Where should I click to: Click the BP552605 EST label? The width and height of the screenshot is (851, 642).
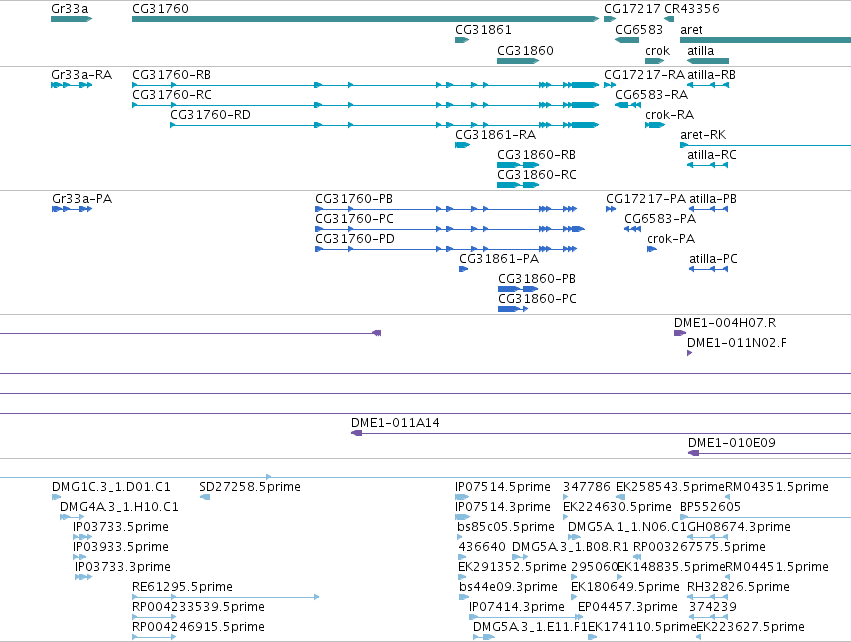coord(710,507)
